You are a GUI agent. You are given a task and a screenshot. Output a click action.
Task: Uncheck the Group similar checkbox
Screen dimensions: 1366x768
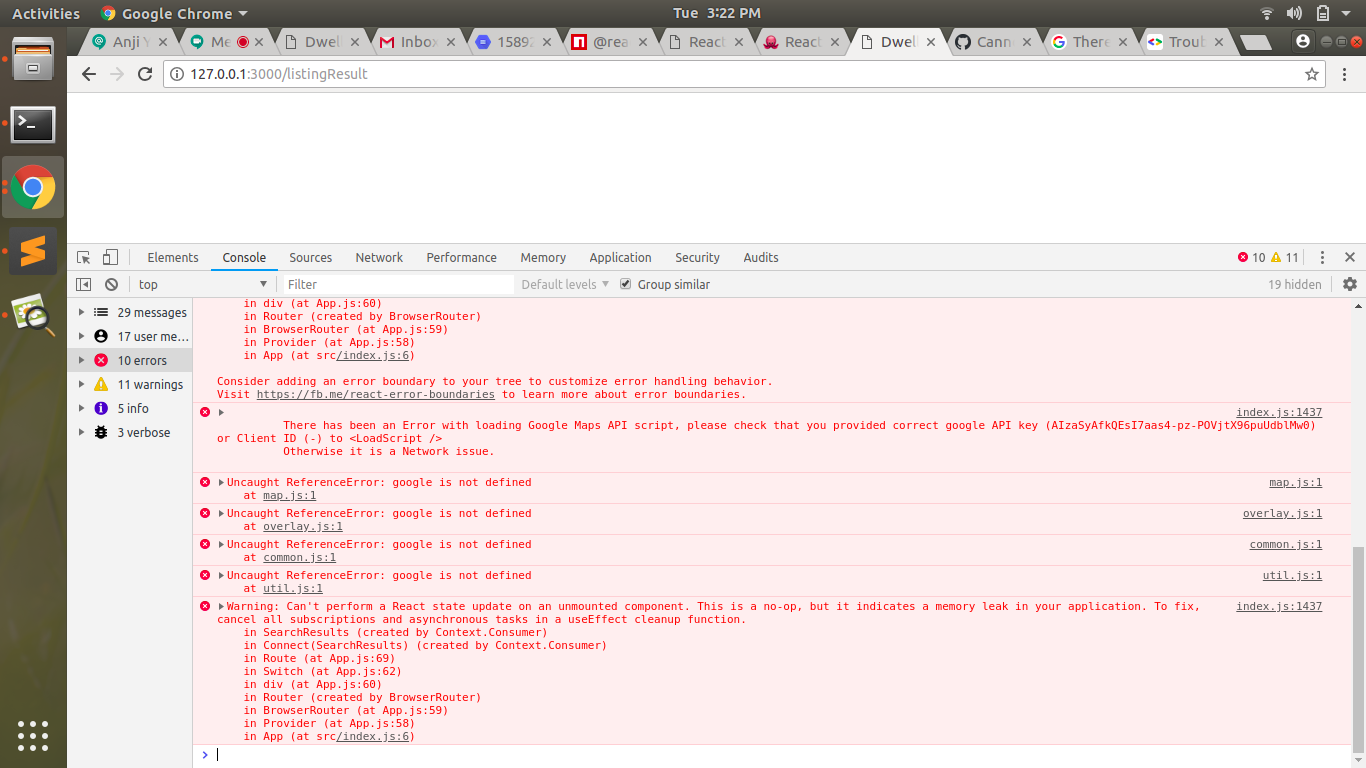pos(625,284)
